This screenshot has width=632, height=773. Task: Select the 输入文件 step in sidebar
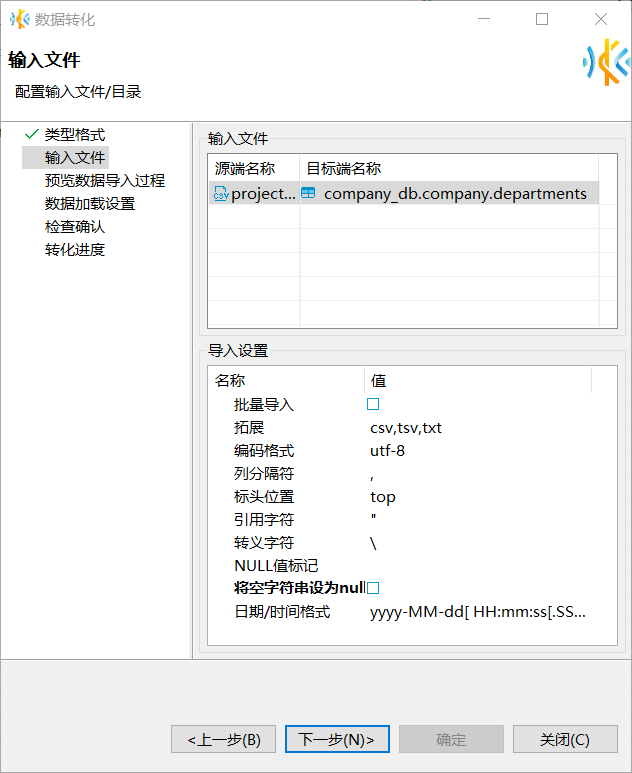pyautogui.click(x=75, y=157)
